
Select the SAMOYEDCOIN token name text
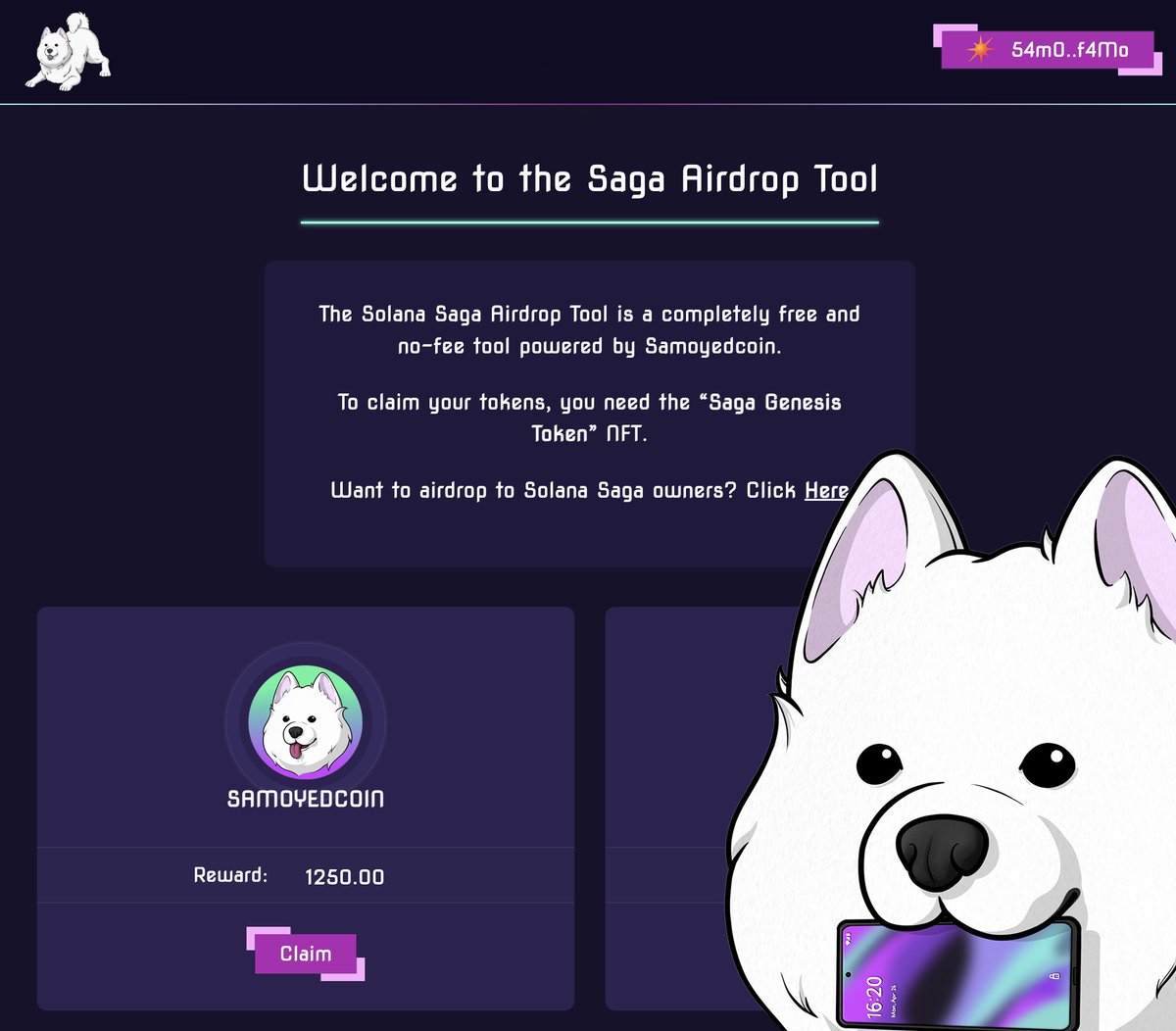[306, 799]
